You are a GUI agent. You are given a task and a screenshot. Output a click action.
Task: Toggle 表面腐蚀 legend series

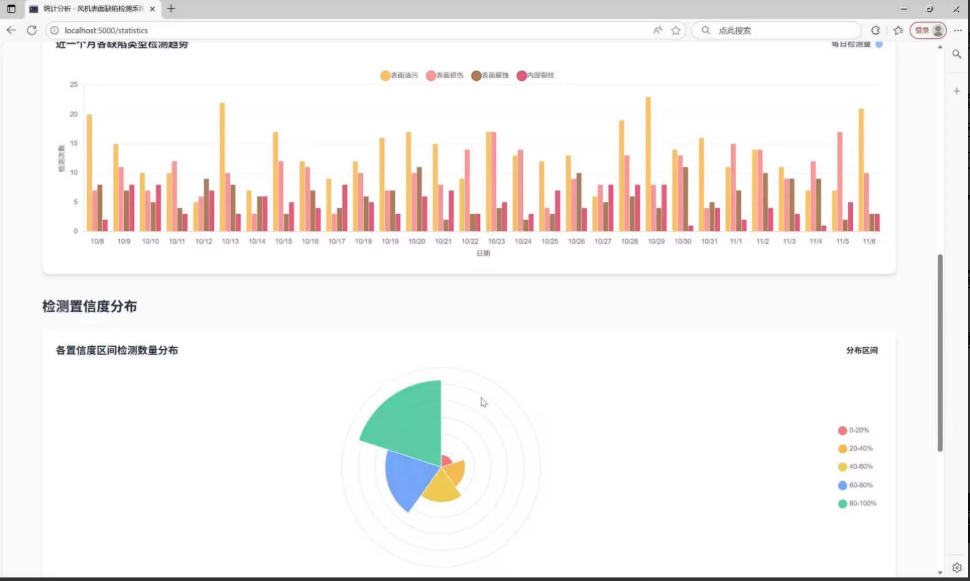point(490,75)
